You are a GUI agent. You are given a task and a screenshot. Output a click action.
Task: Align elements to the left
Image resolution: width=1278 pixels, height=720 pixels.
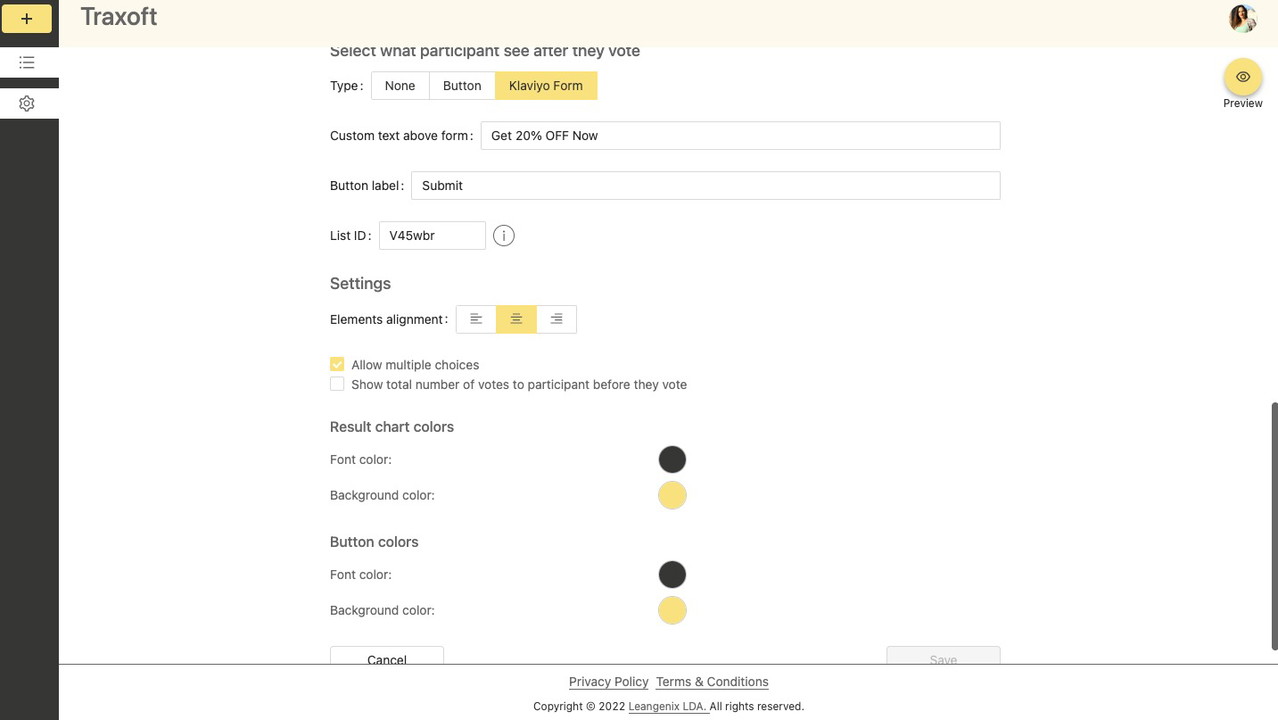point(476,319)
